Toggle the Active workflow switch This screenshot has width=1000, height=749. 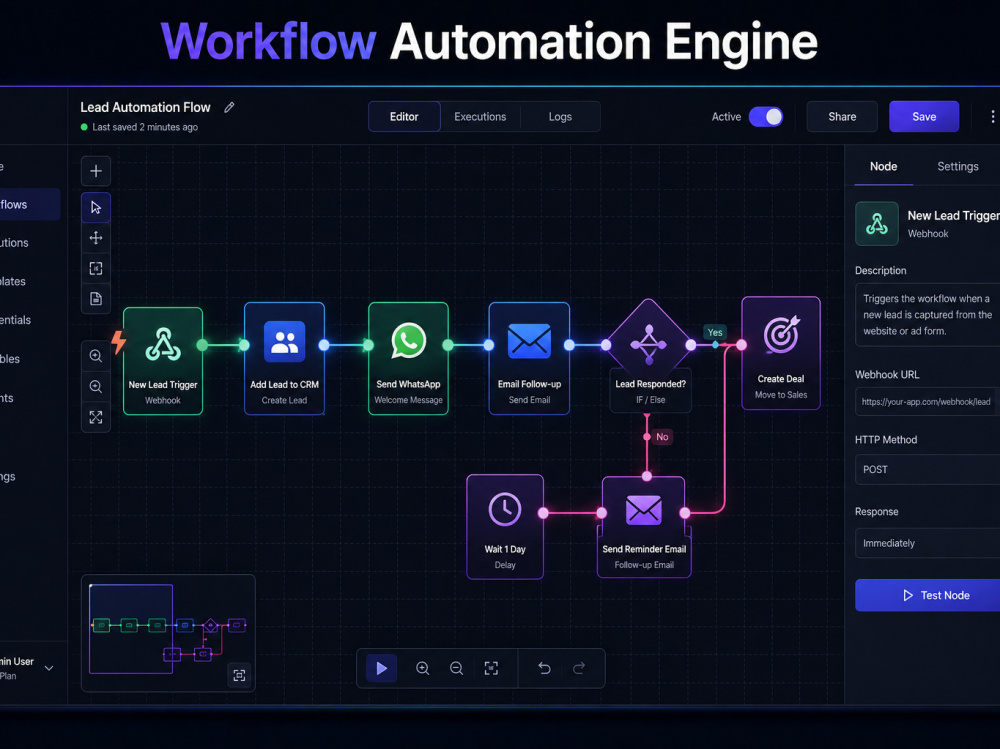pyautogui.click(x=766, y=117)
